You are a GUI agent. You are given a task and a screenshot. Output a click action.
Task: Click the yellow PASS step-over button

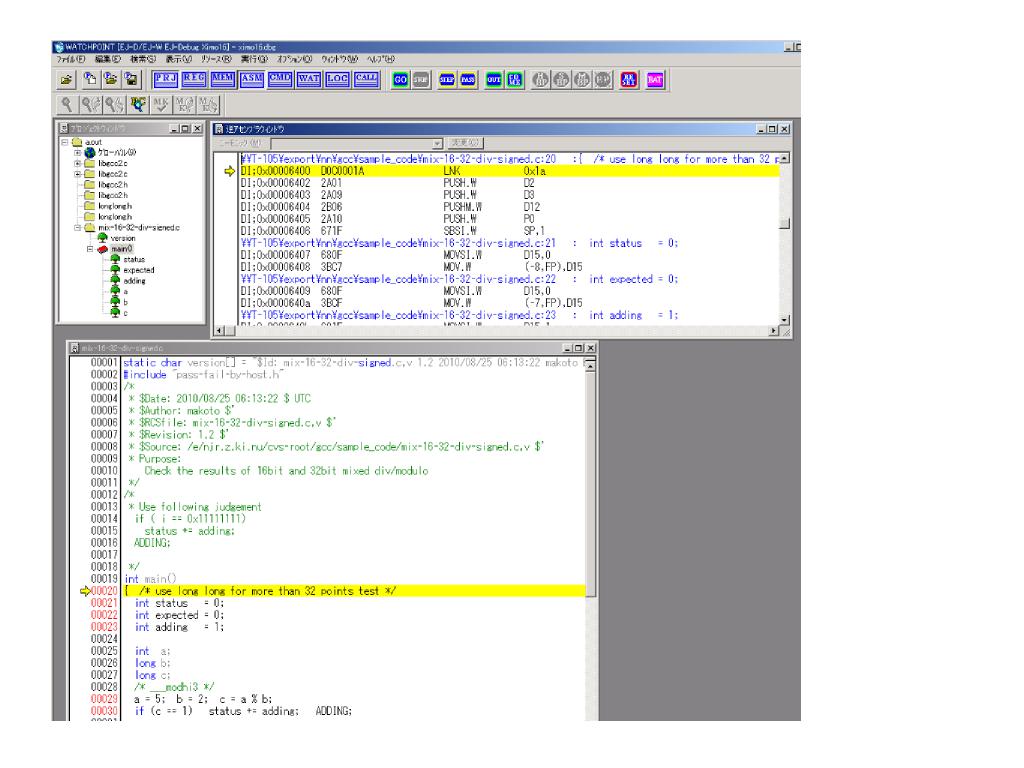pos(468,80)
